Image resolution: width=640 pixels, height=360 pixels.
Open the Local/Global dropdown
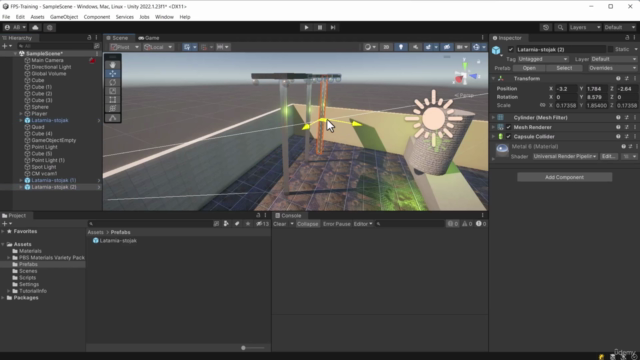click(x=158, y=47)
